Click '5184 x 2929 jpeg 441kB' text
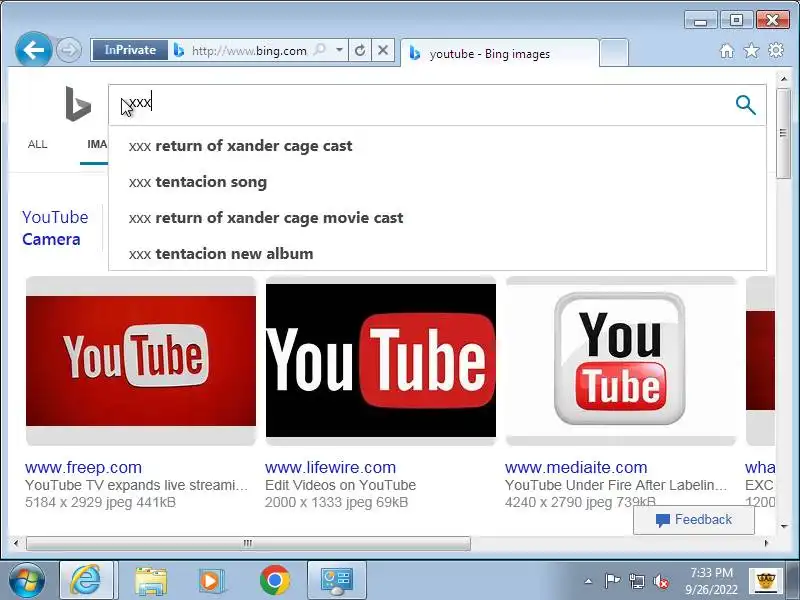The image size is (800, 600). coord(100,503)
